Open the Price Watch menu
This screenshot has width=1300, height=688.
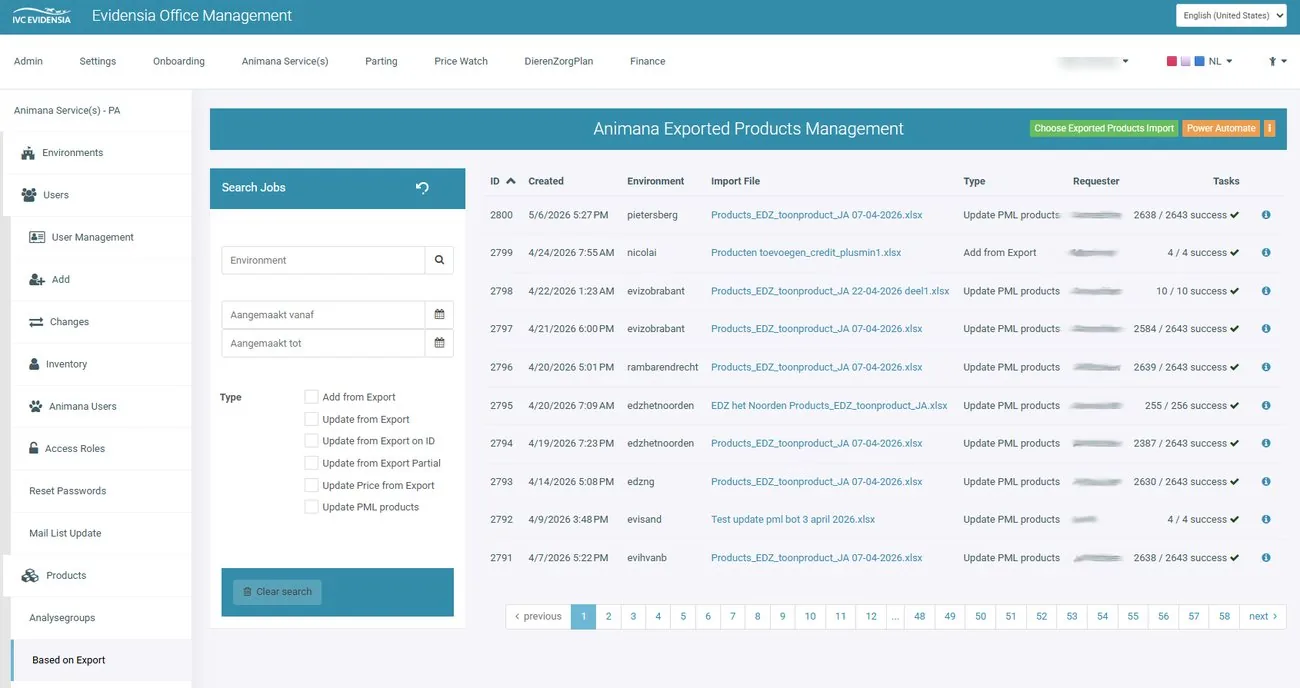(461, 61)
